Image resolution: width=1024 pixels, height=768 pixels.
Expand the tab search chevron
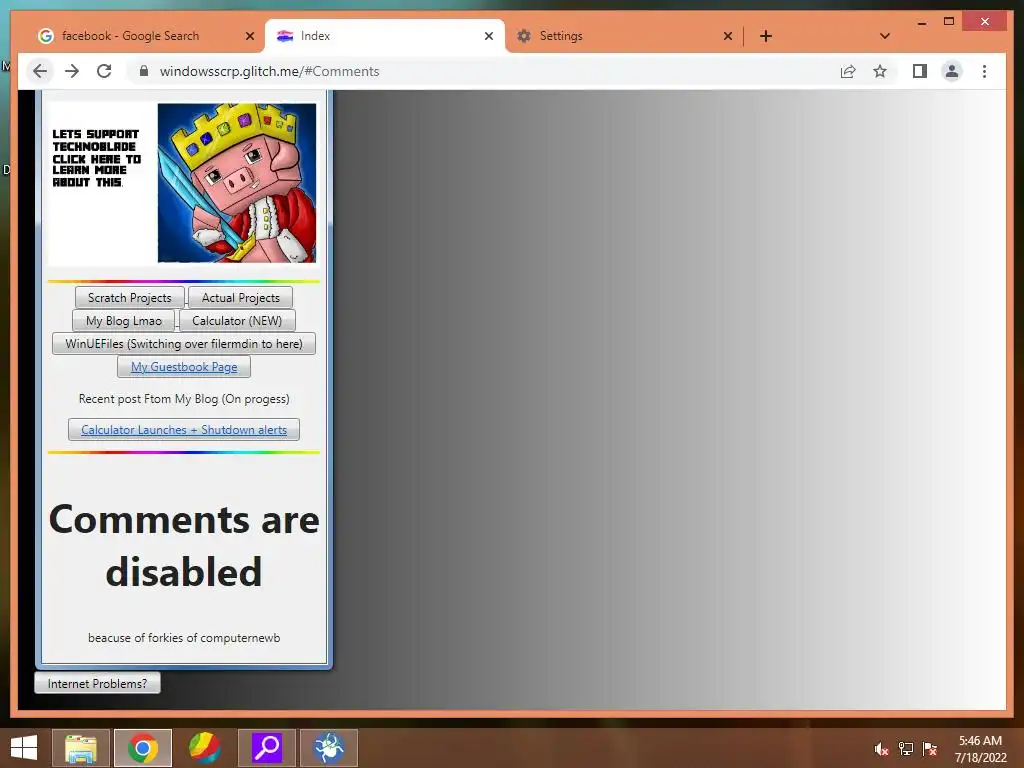(x=885, y=36)
